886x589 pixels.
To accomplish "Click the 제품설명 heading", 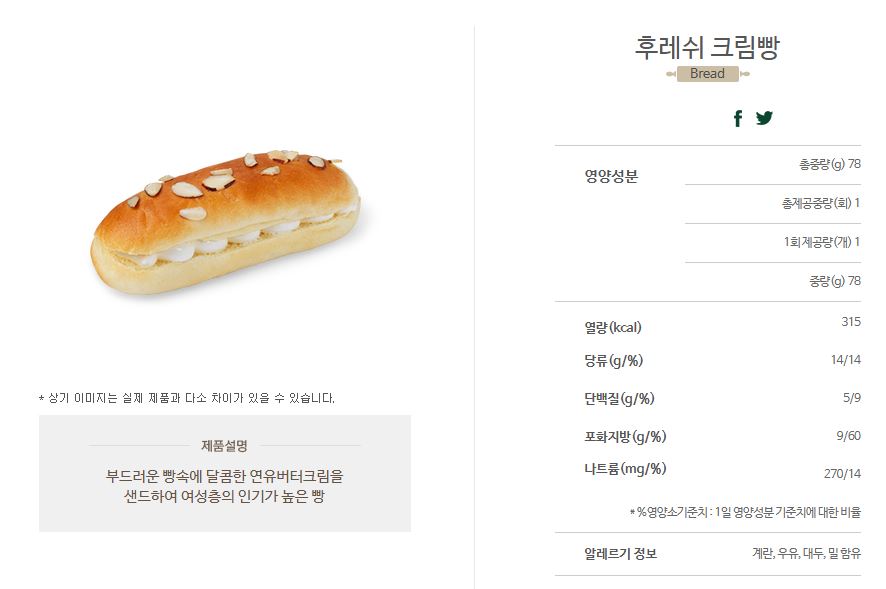I will (x=224, y=446).
